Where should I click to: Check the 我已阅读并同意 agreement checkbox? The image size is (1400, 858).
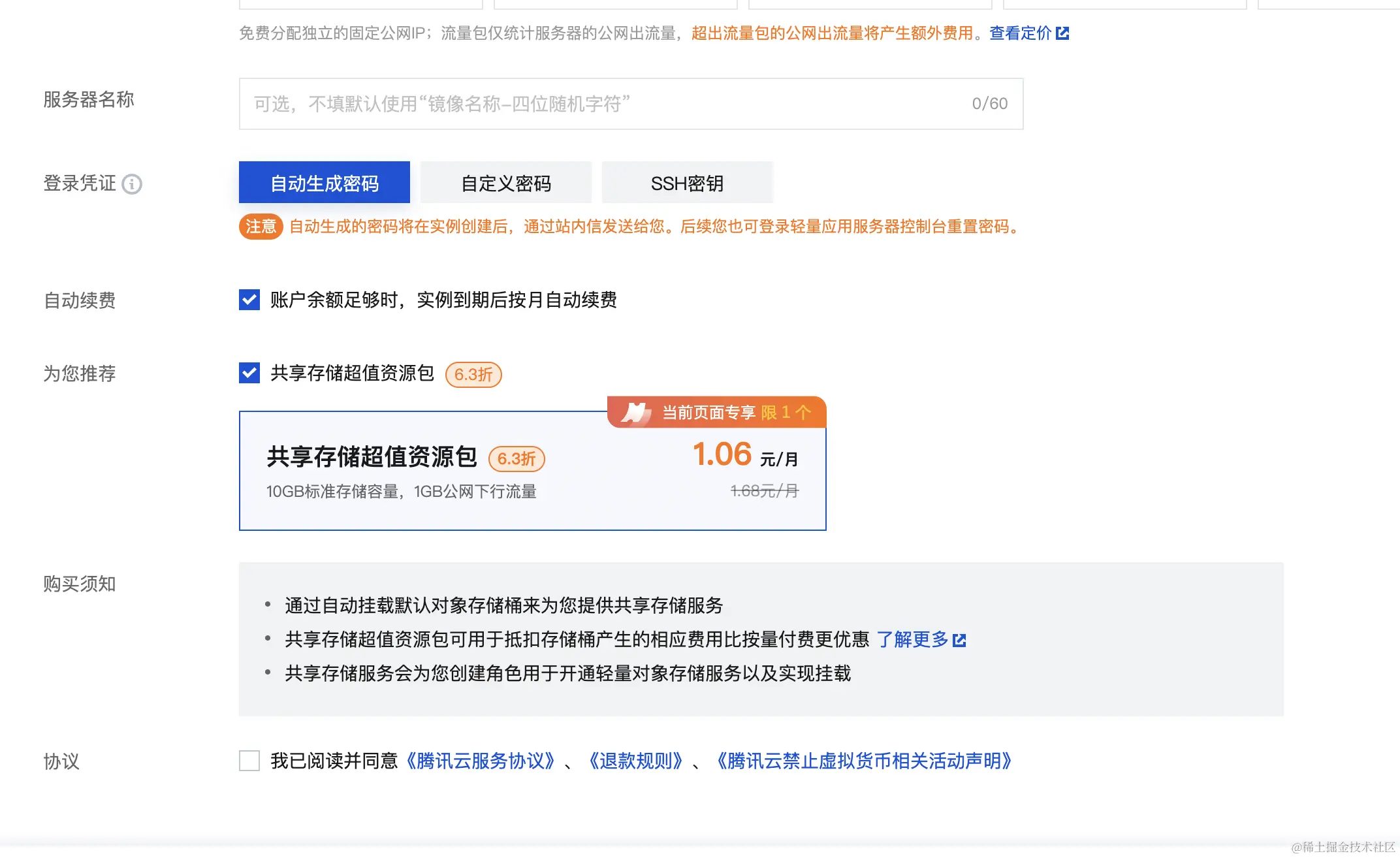coord(249,761)
